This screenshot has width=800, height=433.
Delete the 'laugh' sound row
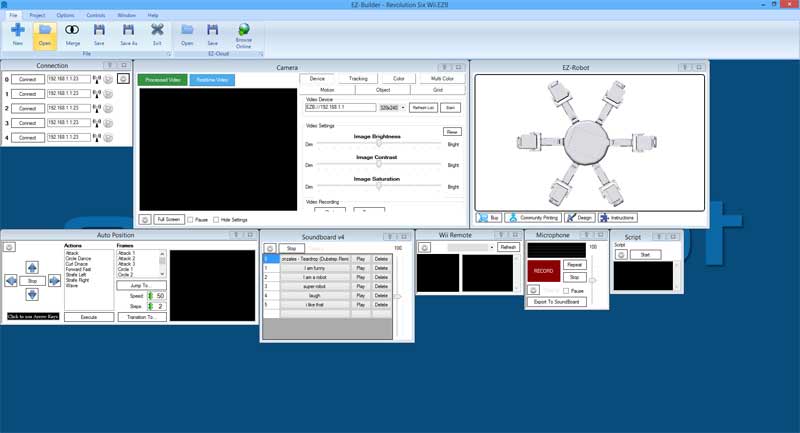coord(381,296)
